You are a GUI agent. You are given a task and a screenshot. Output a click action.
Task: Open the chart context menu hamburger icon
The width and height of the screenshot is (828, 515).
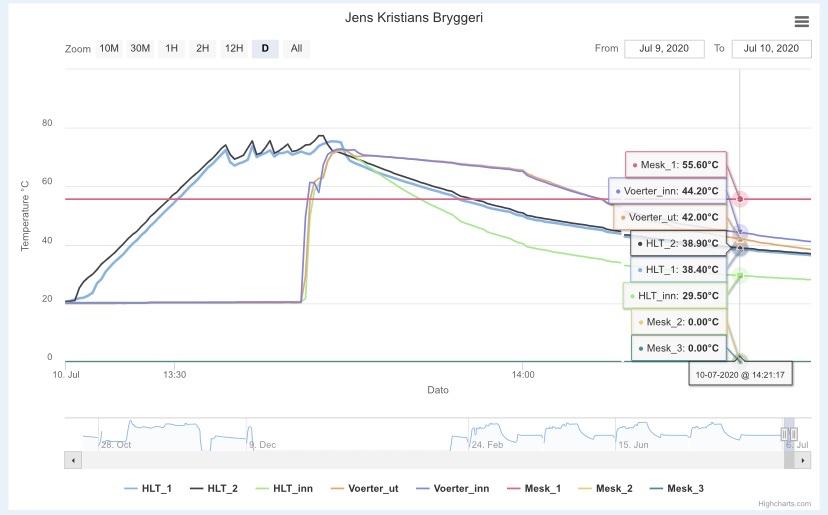(802, 22)
